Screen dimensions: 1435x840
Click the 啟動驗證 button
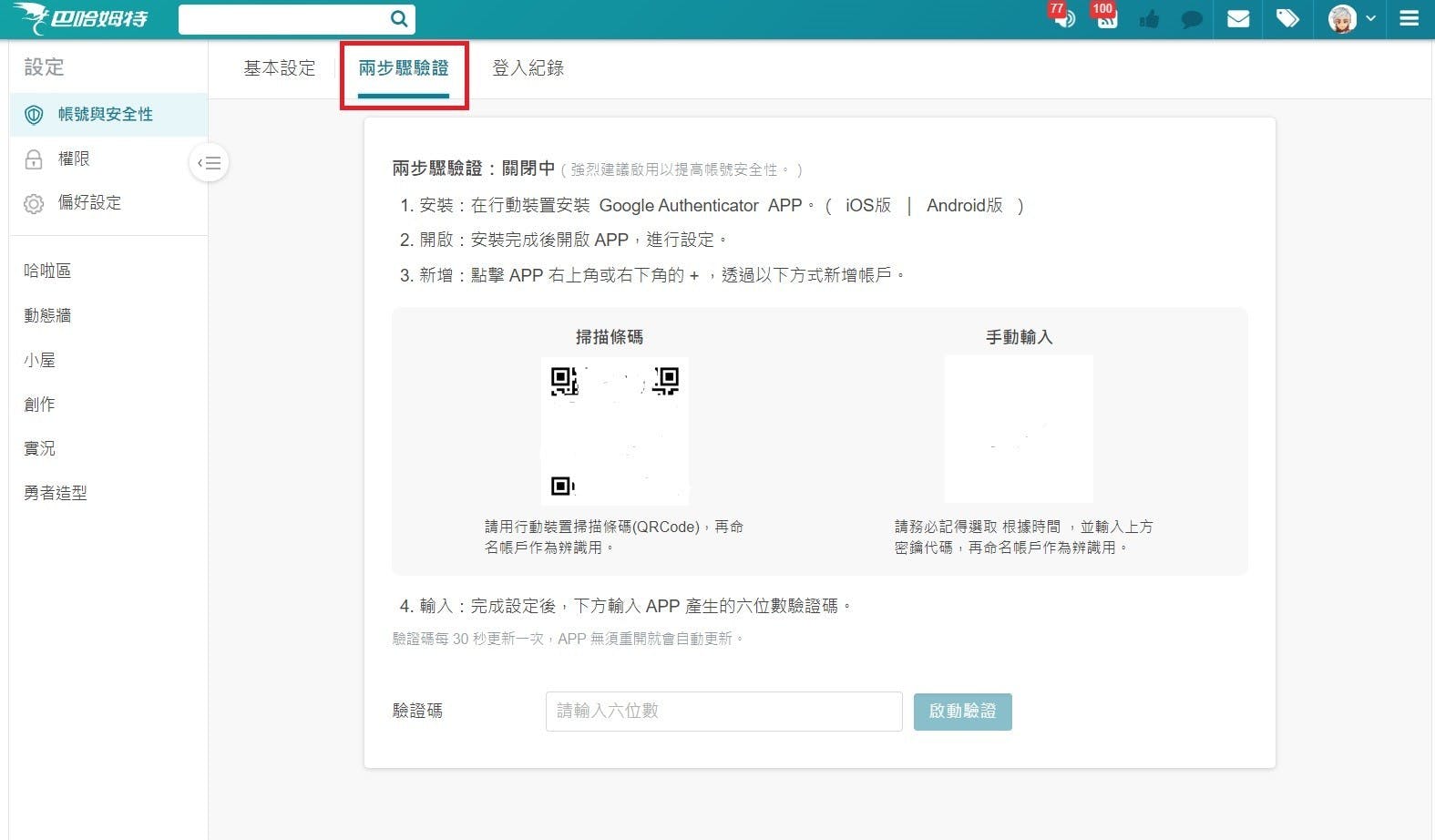pyautogui.click(x=963, y=712)
